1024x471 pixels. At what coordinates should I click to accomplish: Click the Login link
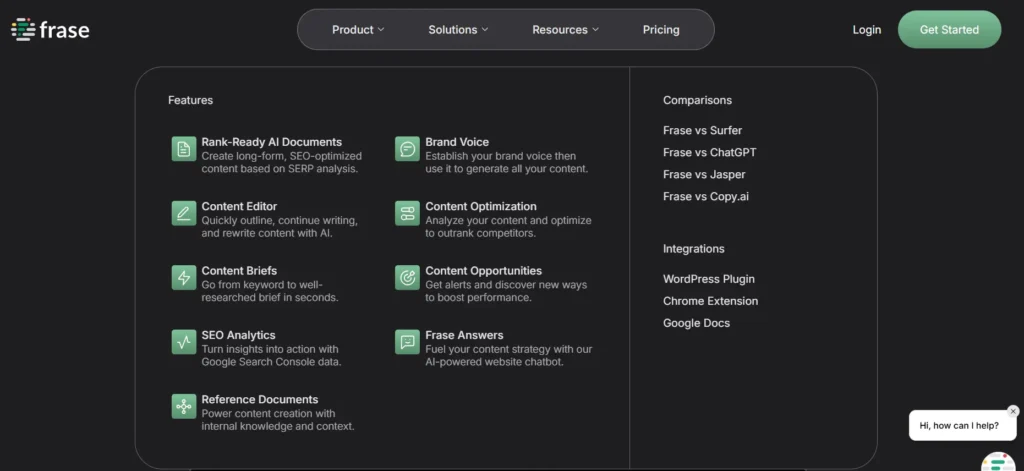[x=867, y=29]
